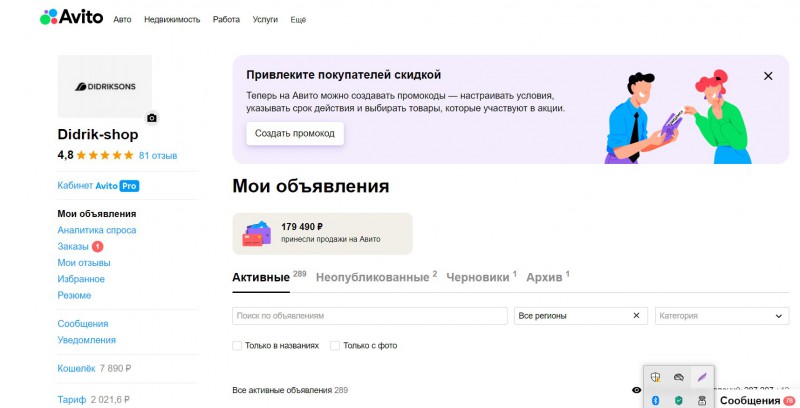This screenshot has width=800, height=408.
Task: Change profile photo via camera icon
Action: pyautogui.click(x=152, y=118)
